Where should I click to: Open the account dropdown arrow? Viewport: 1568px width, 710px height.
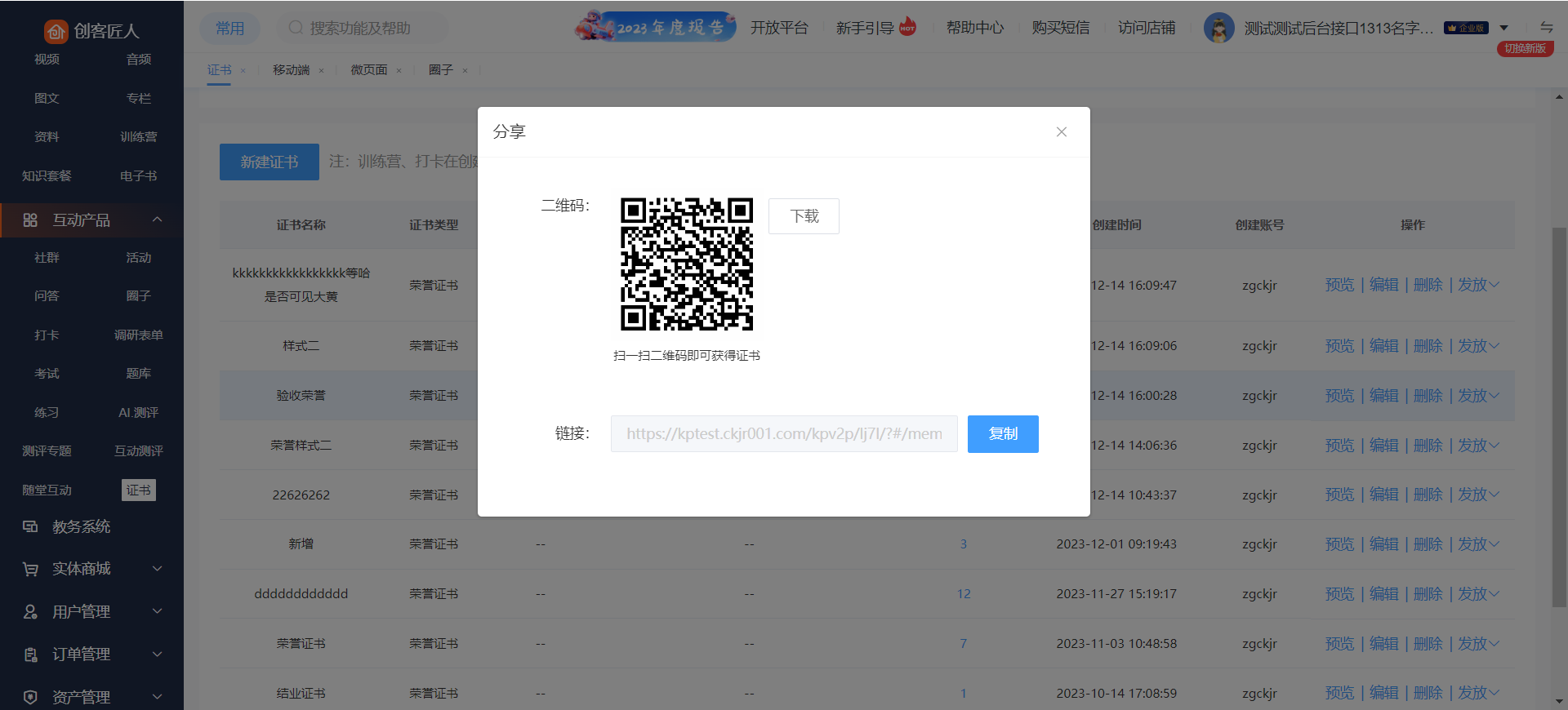(1504, 28)
